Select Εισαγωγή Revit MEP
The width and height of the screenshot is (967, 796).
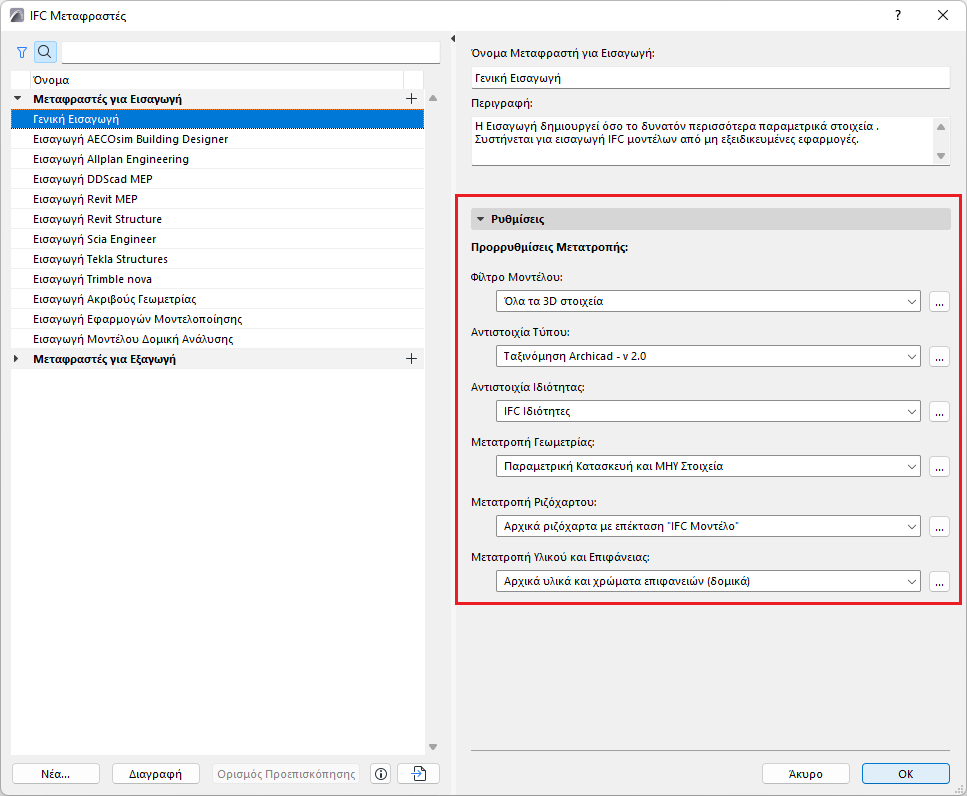pyautogui.click(x=217, y=199)
